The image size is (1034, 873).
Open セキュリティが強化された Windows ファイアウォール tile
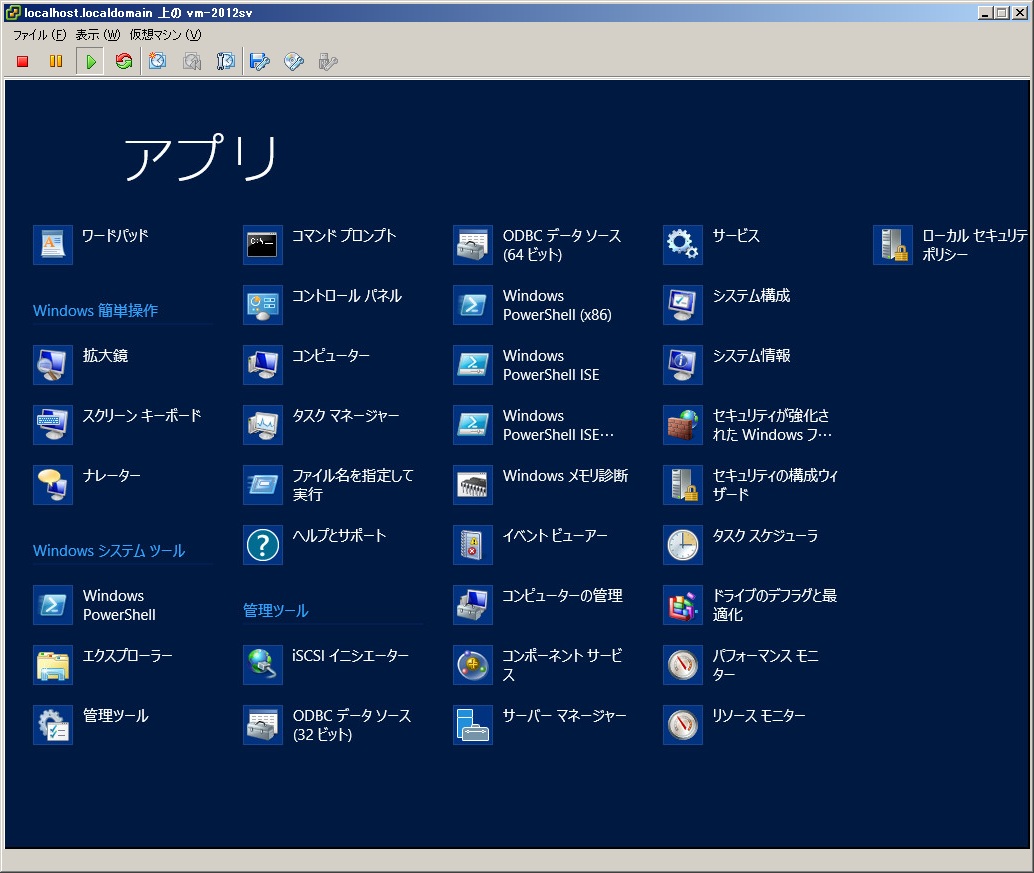(748, 425)
